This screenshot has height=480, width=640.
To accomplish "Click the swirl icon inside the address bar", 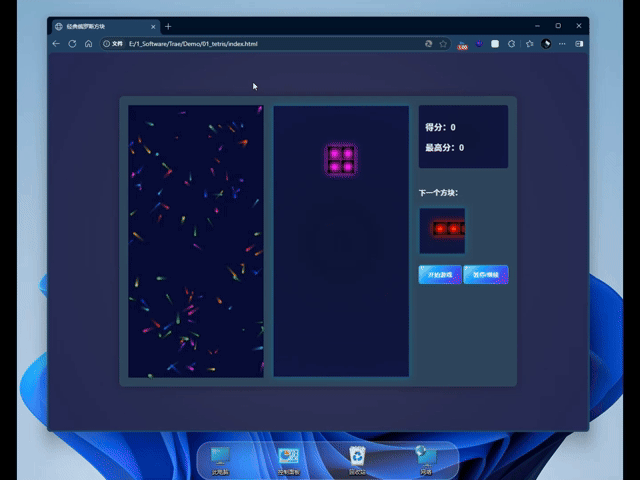I will (x=429, y=44).
